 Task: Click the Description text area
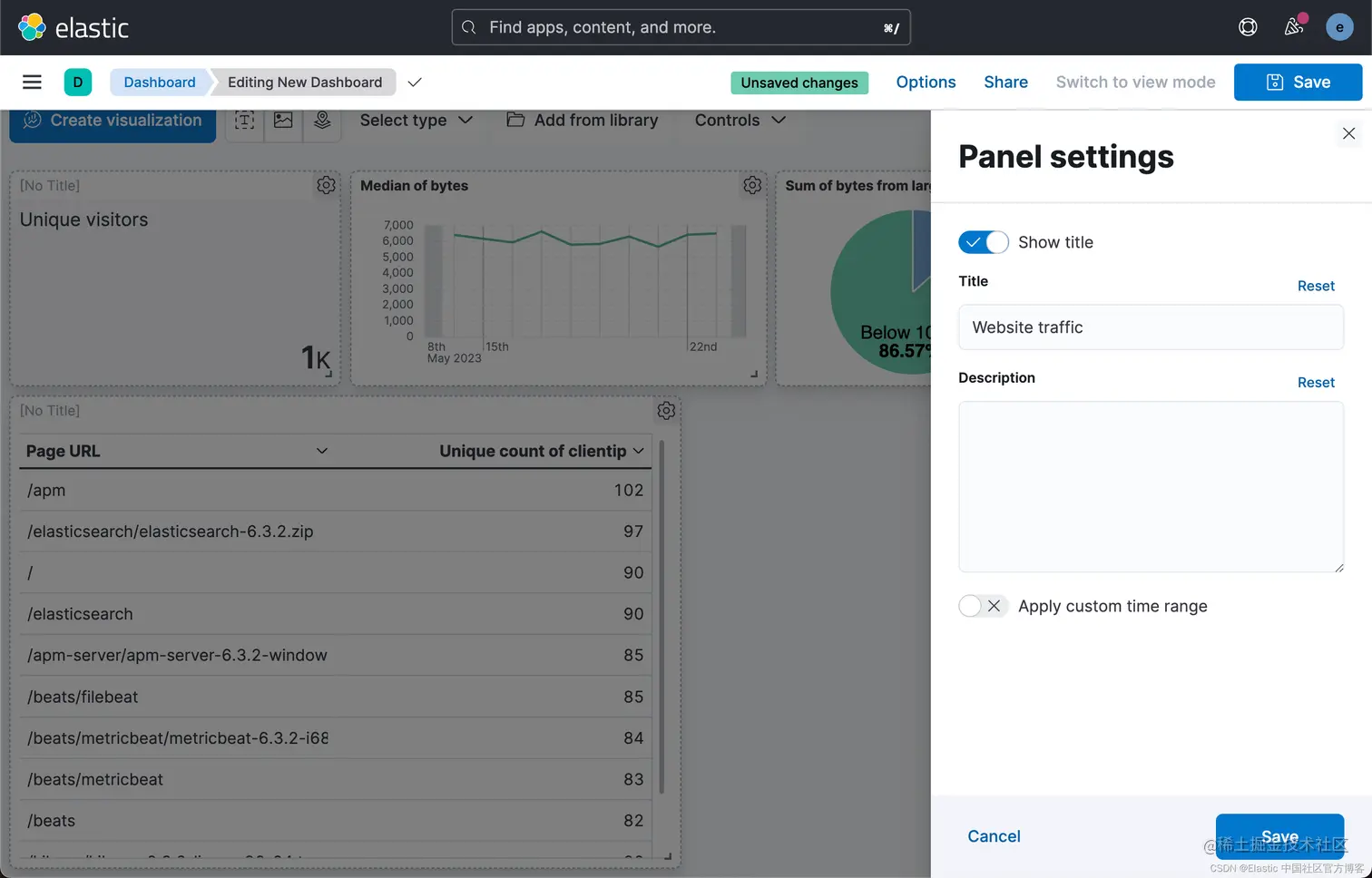tap(1151, 486)
